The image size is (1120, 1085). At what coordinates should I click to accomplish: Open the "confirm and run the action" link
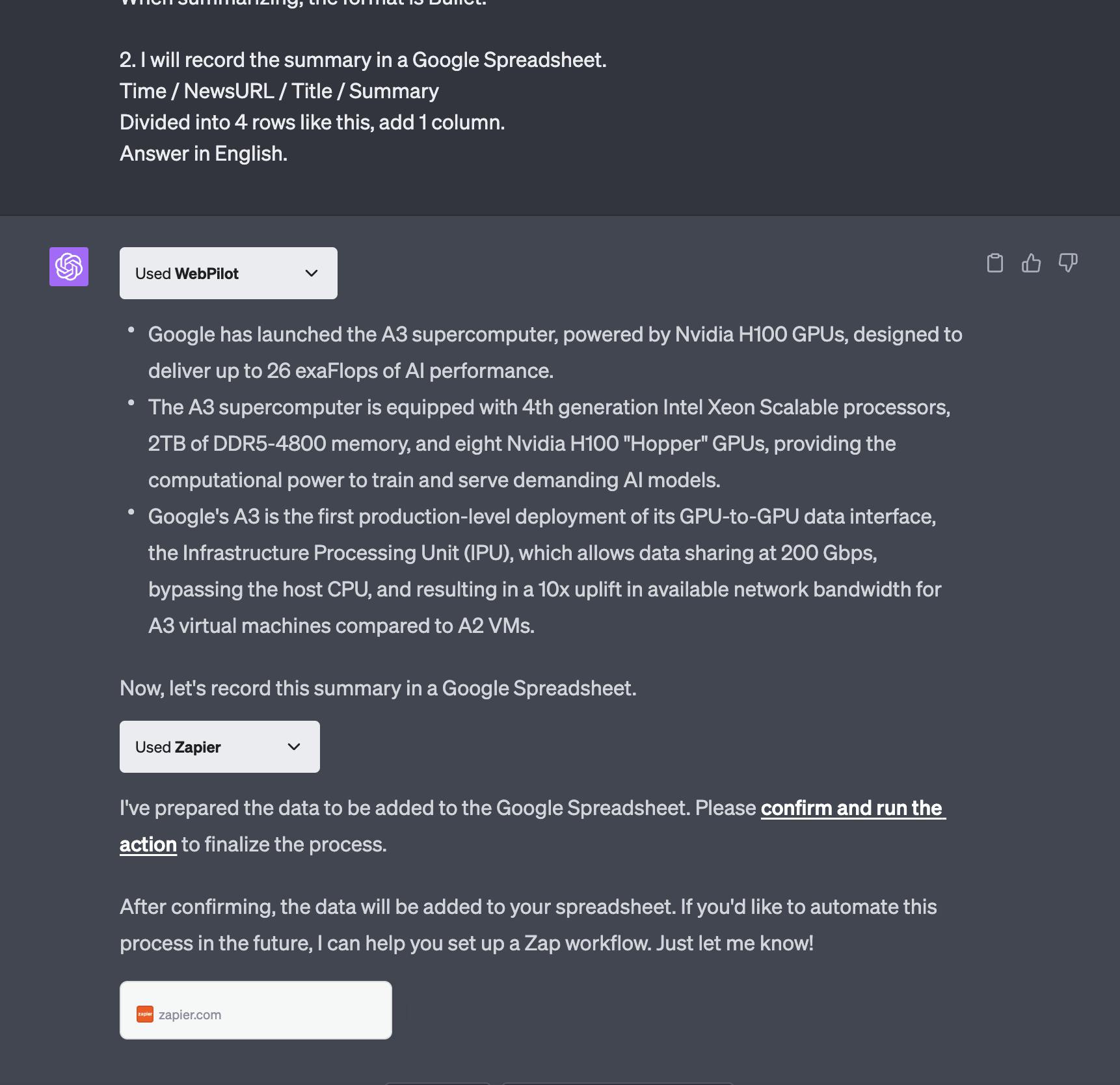coord(852,808)
